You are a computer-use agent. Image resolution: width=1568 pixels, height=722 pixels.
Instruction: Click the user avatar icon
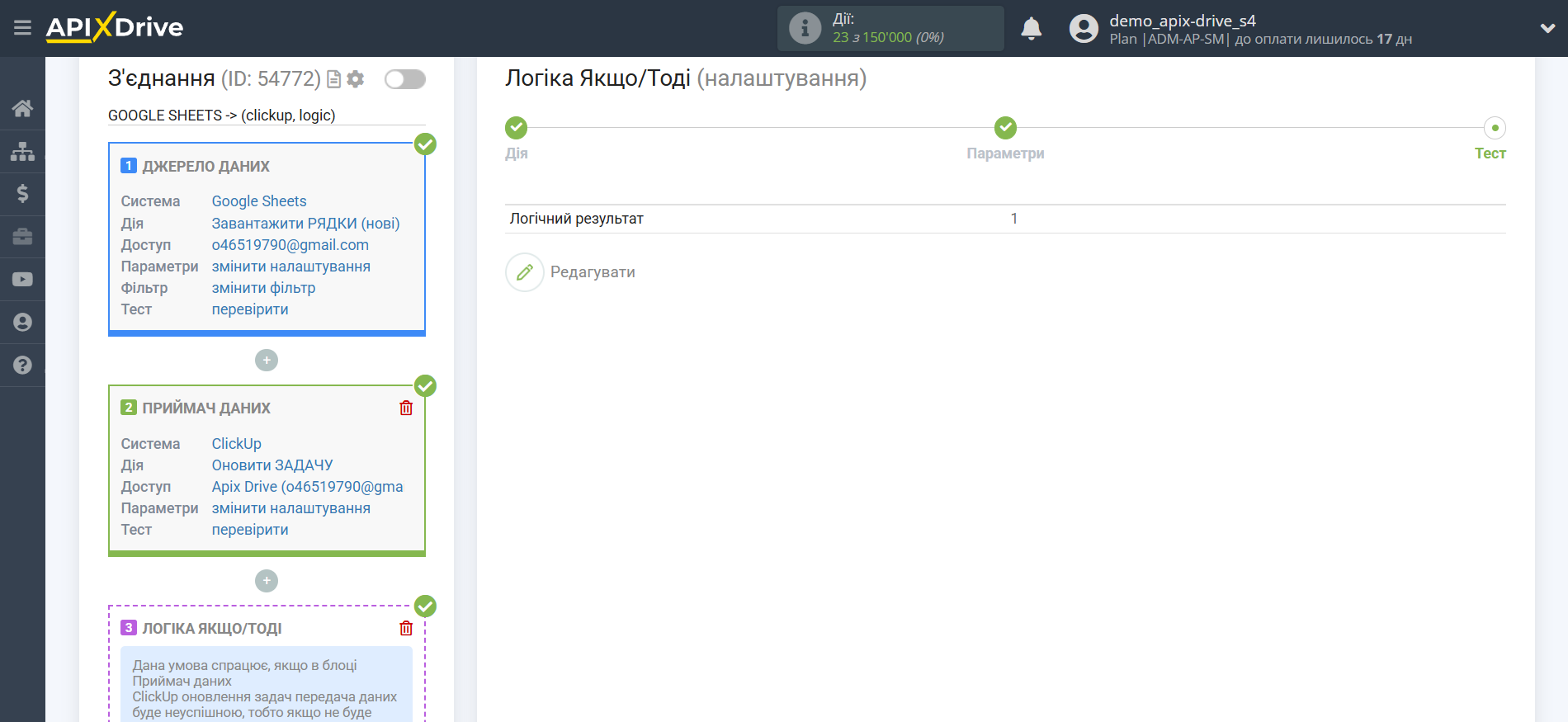(x=1084, y=28)
